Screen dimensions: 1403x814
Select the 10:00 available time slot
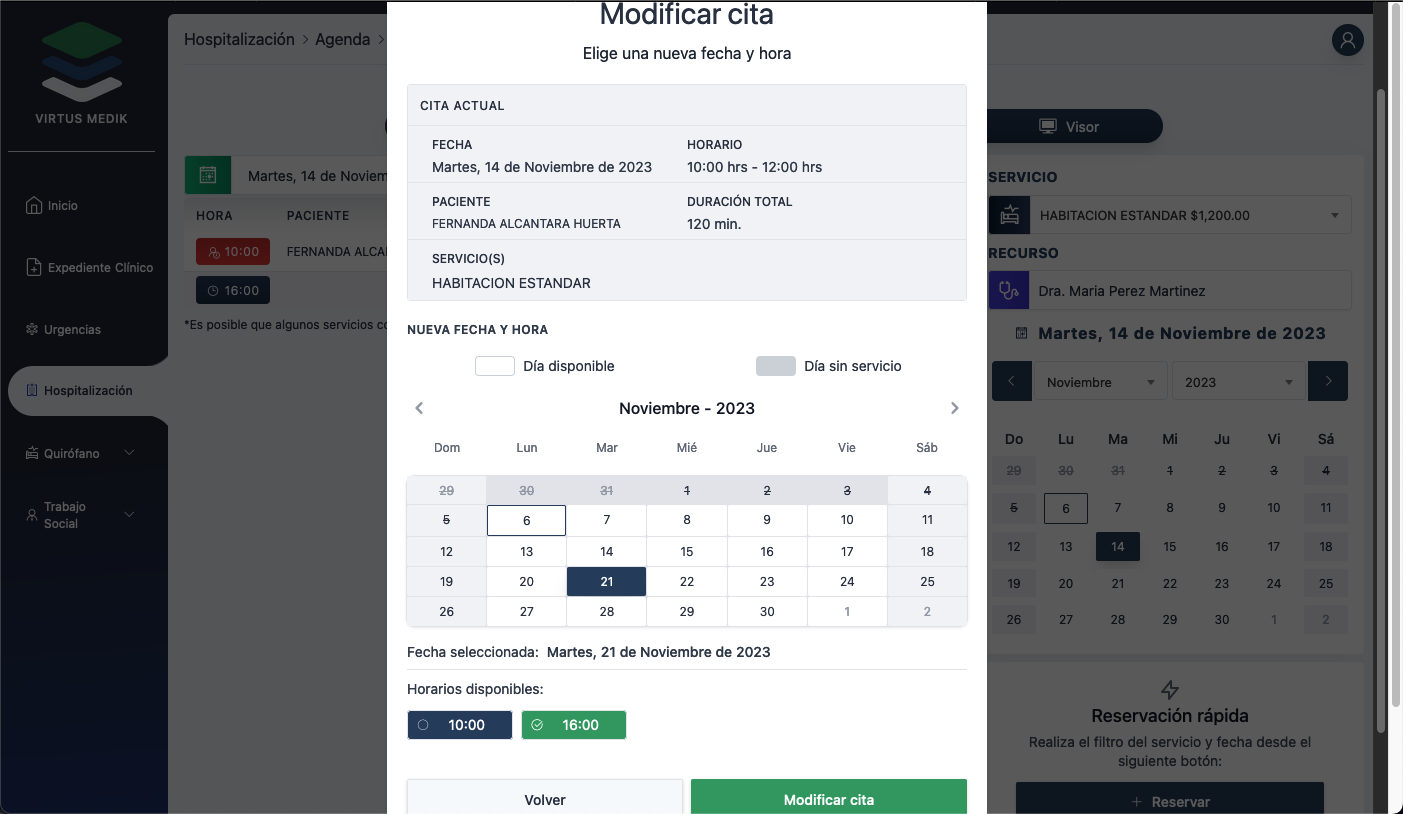[460, 725]
